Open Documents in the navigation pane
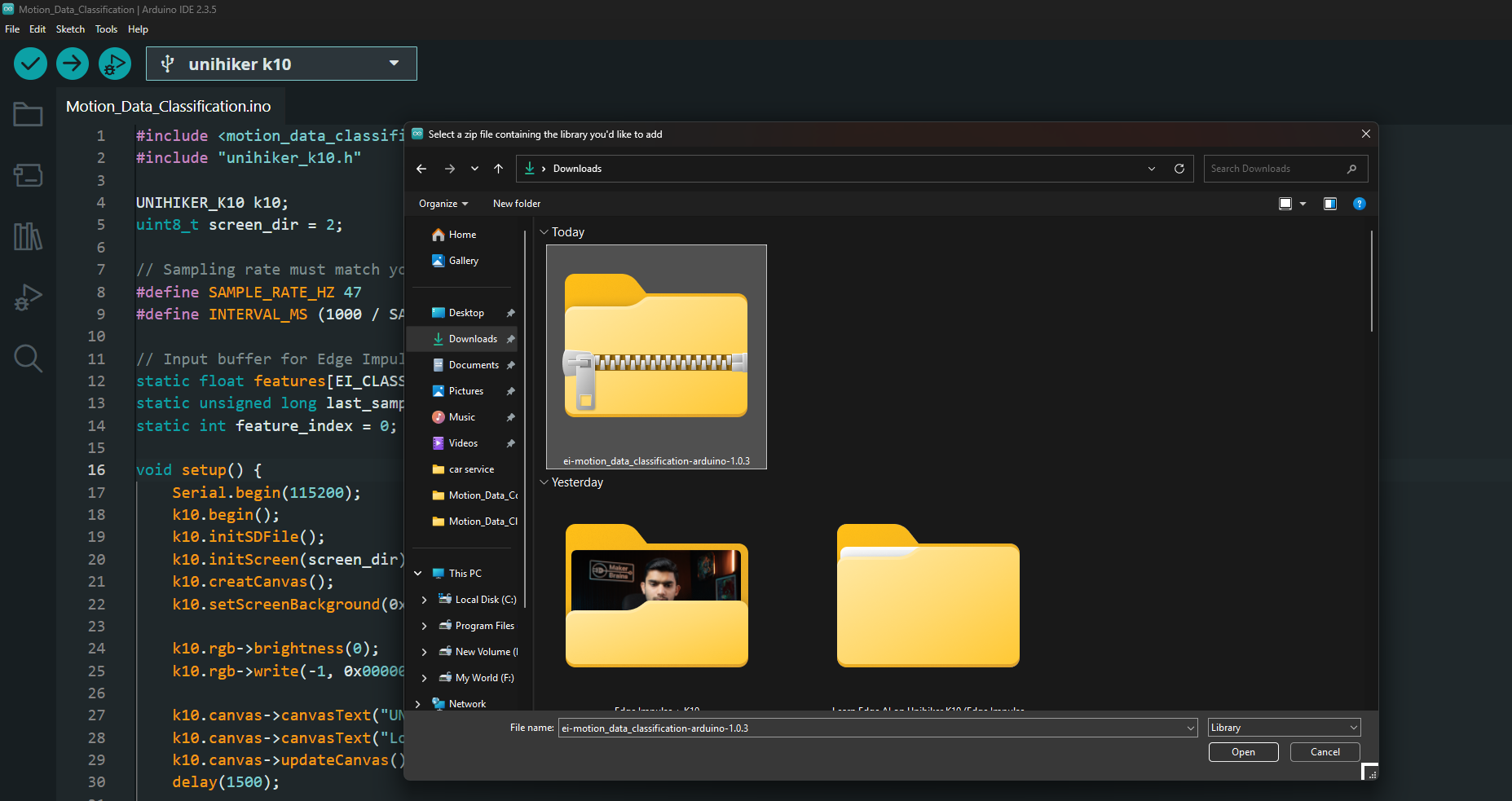The height and width of the screenshot is (801, 1512). point(473,365)
